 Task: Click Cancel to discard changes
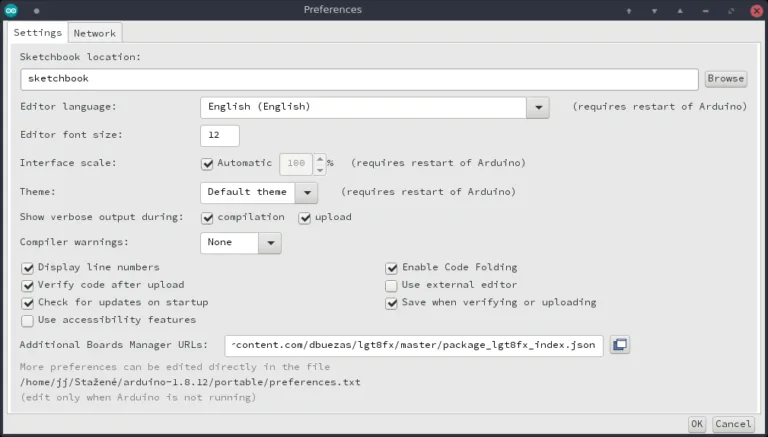tap(733, 424)
